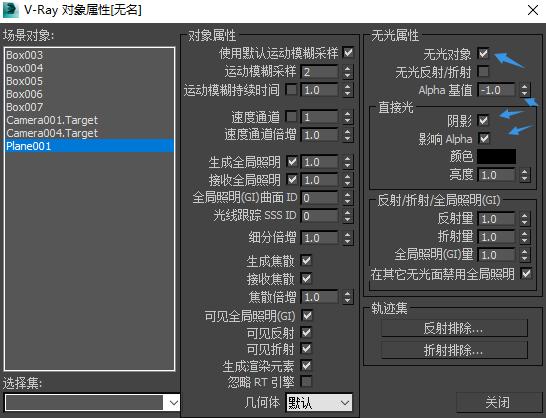Select Box006 in scene objects list
The image size is (546, 418).
pyautogui.click(x=89, y=94)
